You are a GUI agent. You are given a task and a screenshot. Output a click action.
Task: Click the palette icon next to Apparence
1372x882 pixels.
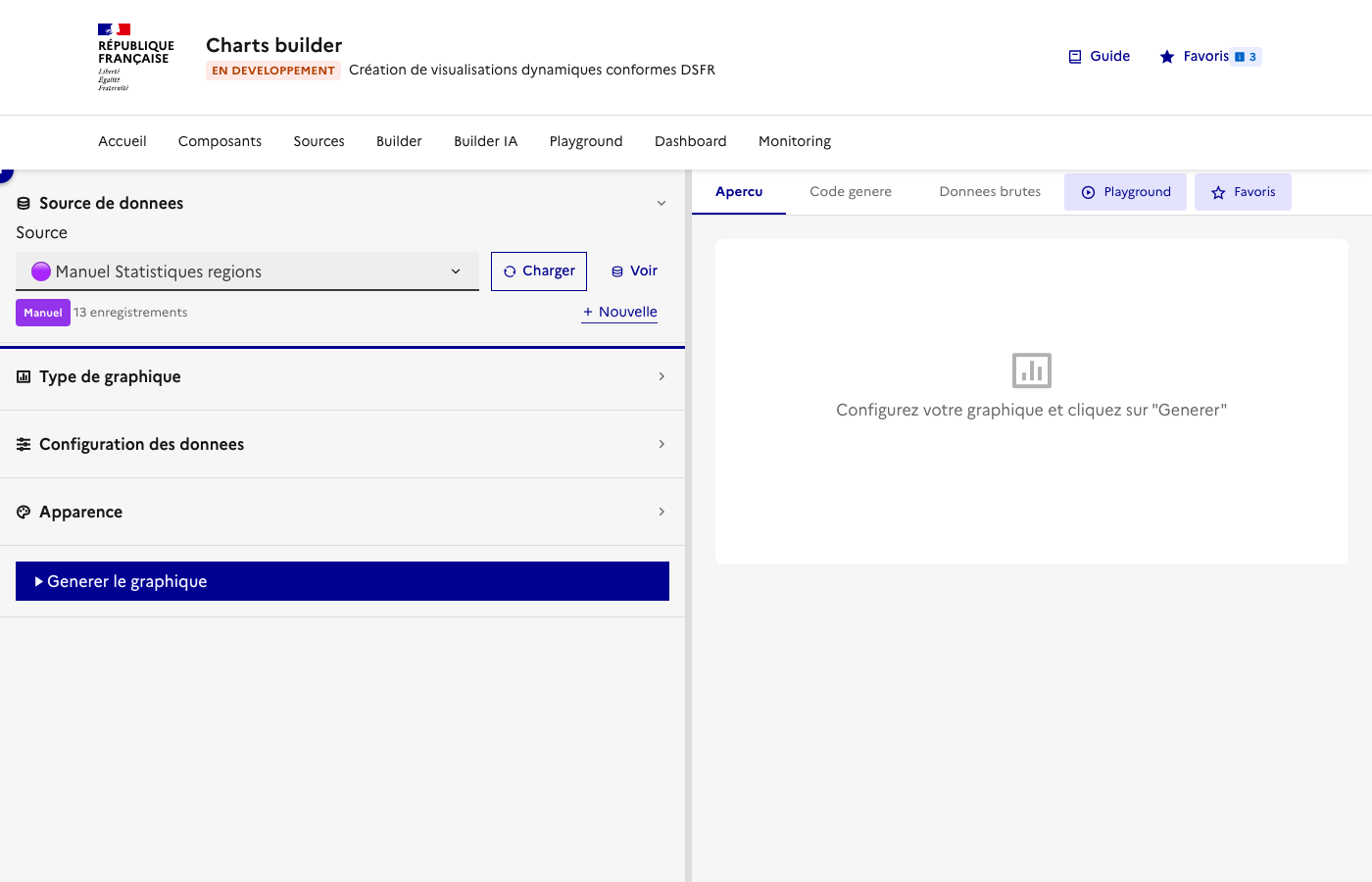(x=23, y=512)
